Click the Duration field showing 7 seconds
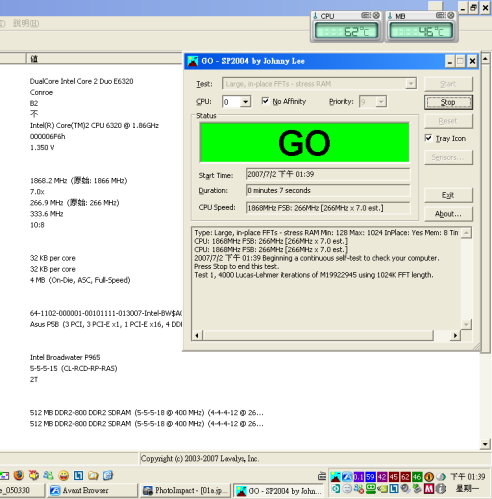The image size is (492, 499). pyautogui.click(x=328, y=191)
